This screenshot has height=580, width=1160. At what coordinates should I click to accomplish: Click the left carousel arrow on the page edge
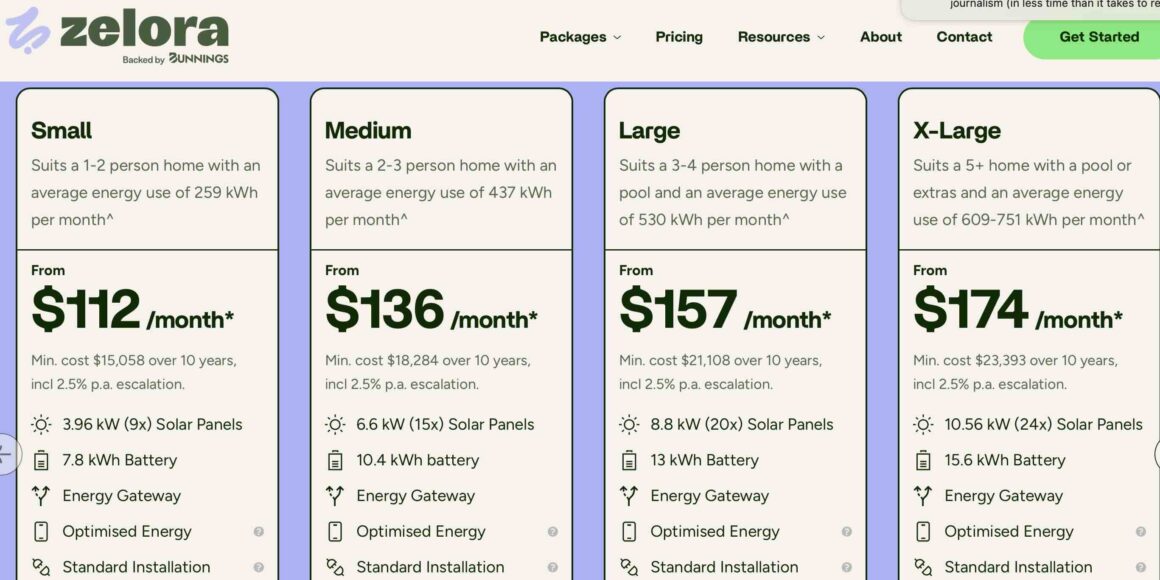point(5,453)
